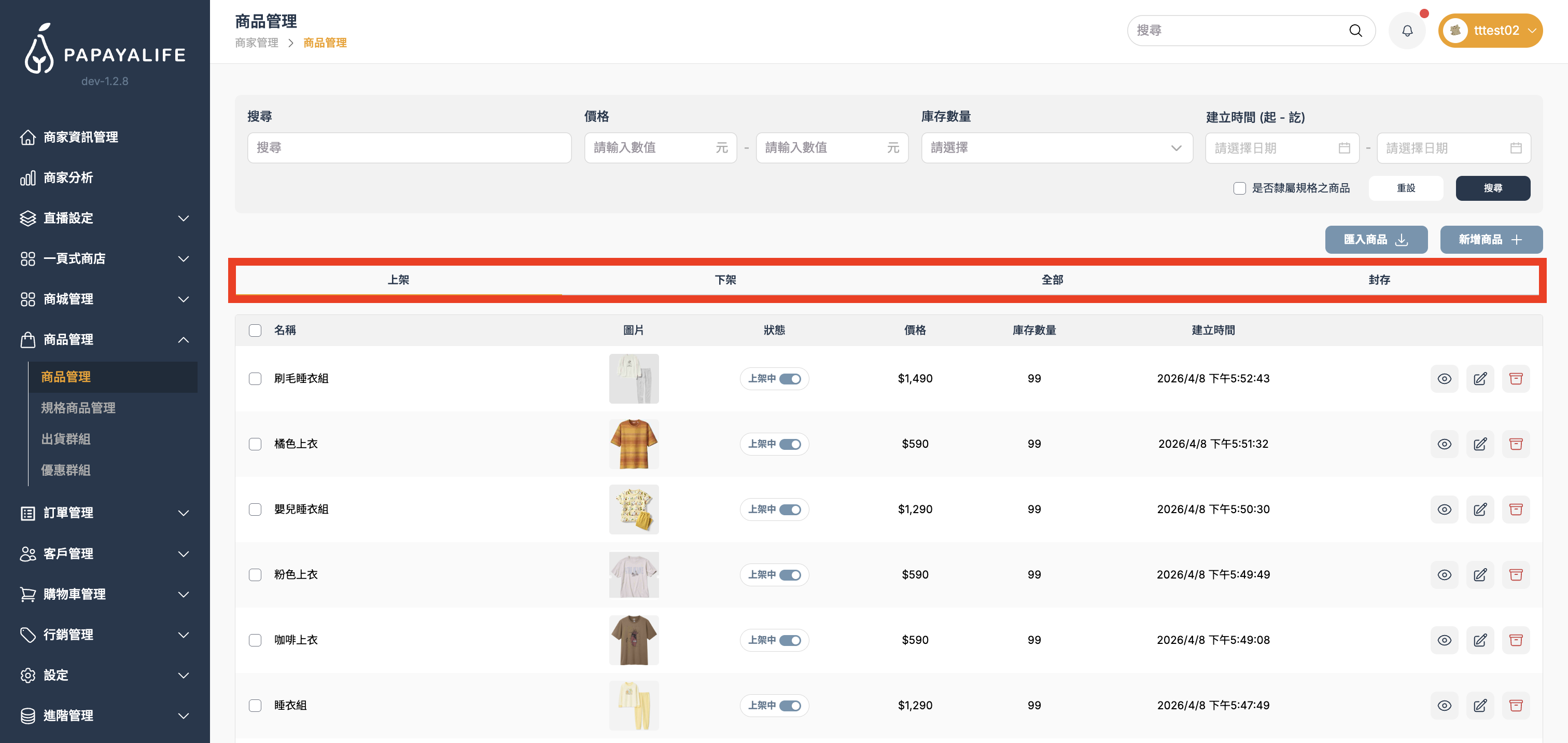Click edit pencil icon for 咖啡上衣

[x=1480, y=640]
